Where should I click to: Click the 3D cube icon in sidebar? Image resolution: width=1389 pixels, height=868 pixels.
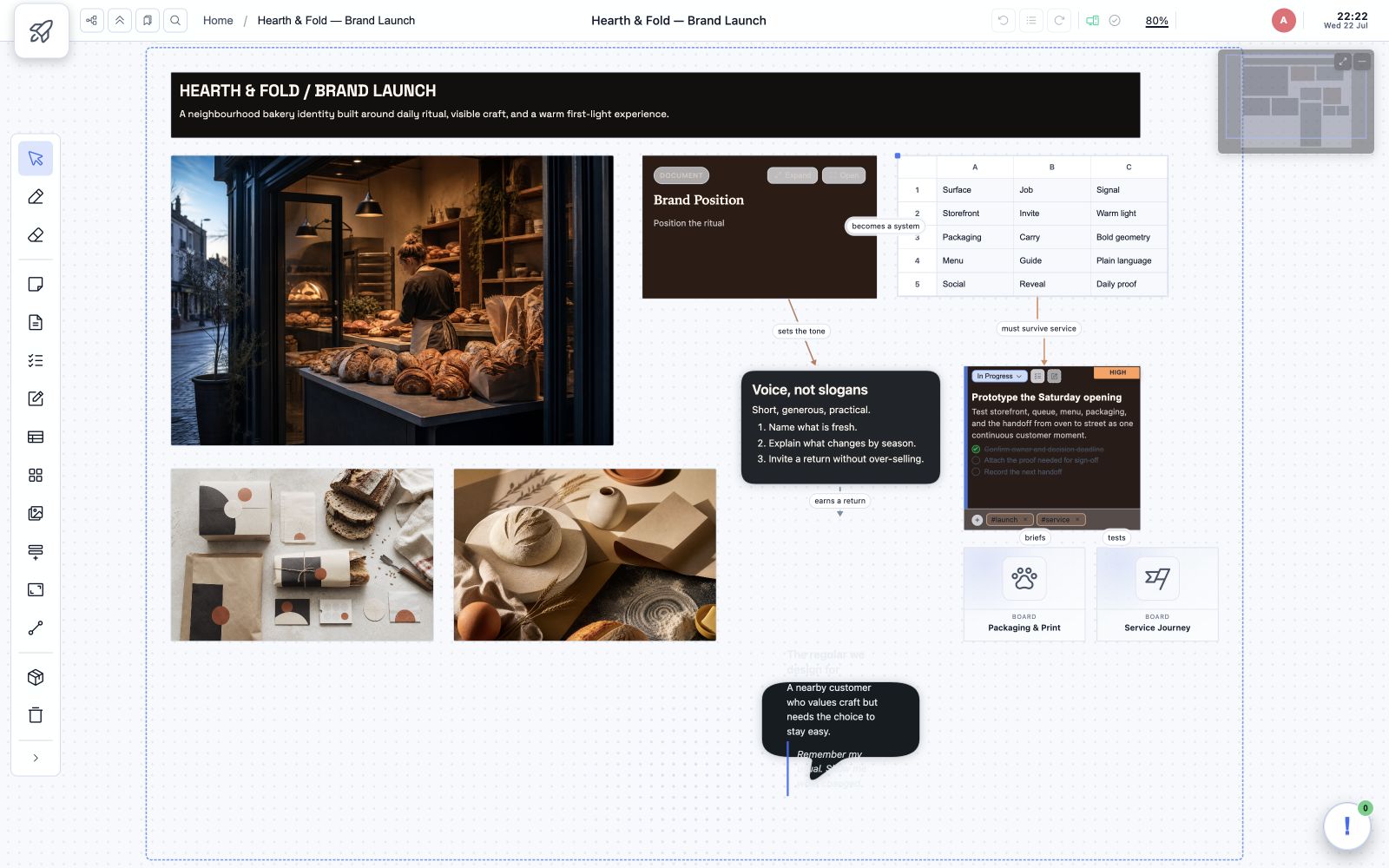tap(36, 677)
